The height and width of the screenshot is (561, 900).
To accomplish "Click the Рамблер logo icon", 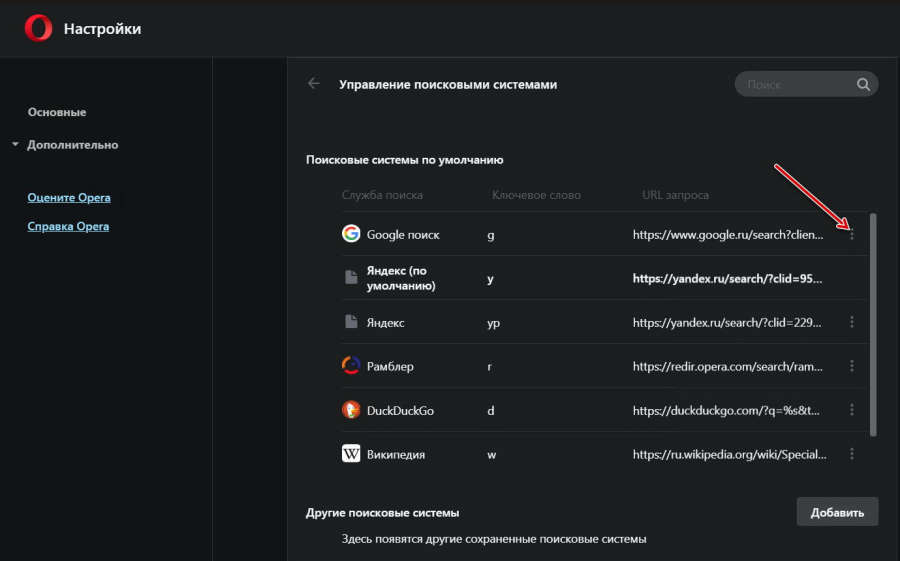I will click(351, 365).
